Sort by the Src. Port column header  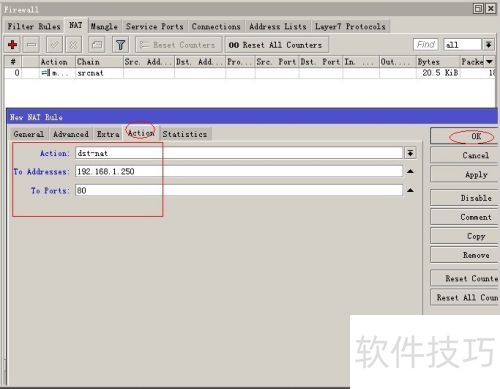click(x=277, y=62)
